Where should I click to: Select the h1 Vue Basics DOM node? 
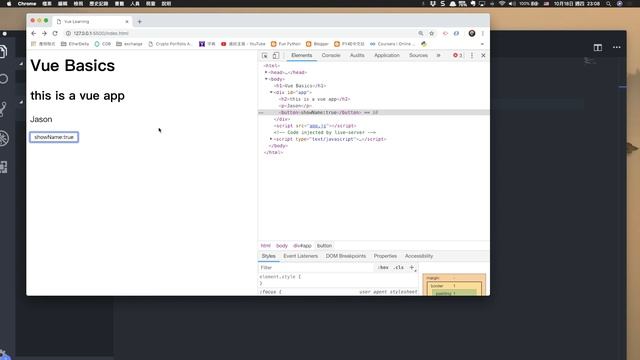click(x=300, y=86)
